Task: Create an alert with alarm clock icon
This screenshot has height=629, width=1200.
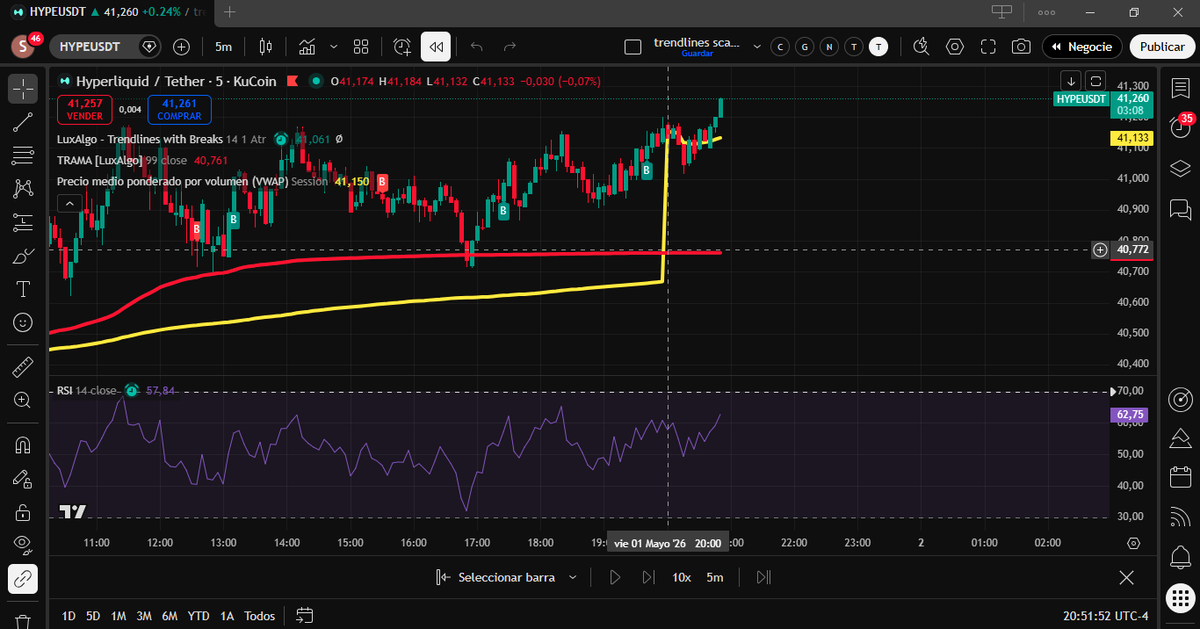Action: [x=402, y=46]
